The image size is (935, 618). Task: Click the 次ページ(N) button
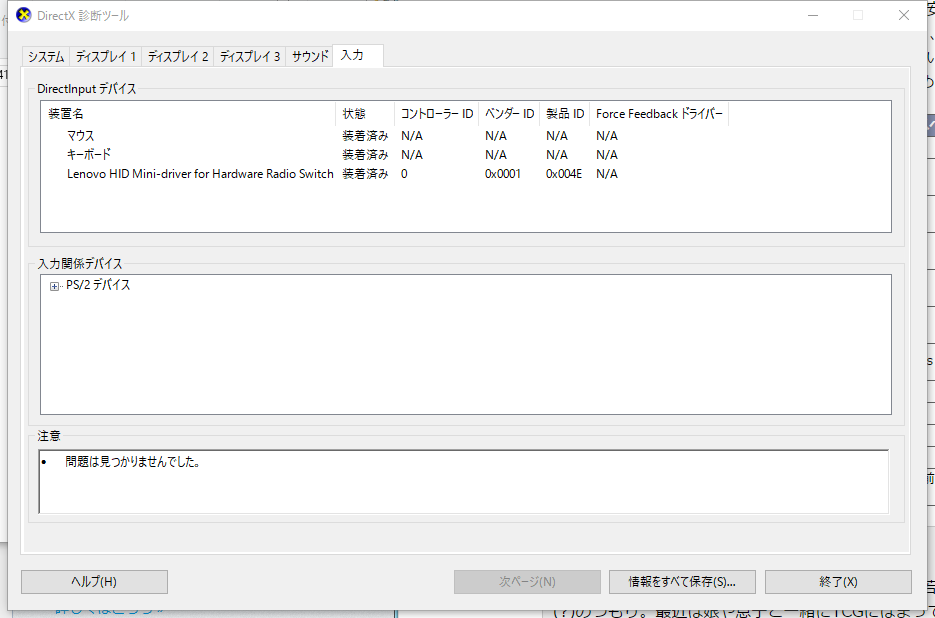point(527,582)
